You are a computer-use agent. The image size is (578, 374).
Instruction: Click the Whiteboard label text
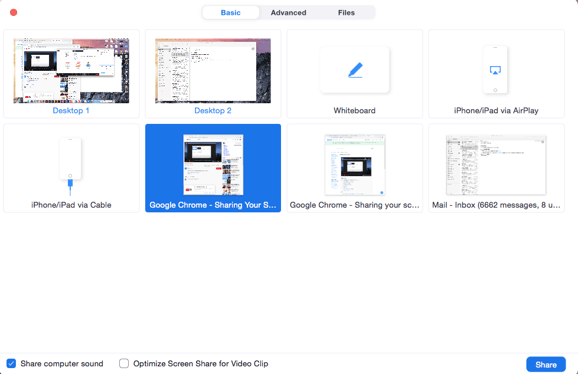point(355,111)
